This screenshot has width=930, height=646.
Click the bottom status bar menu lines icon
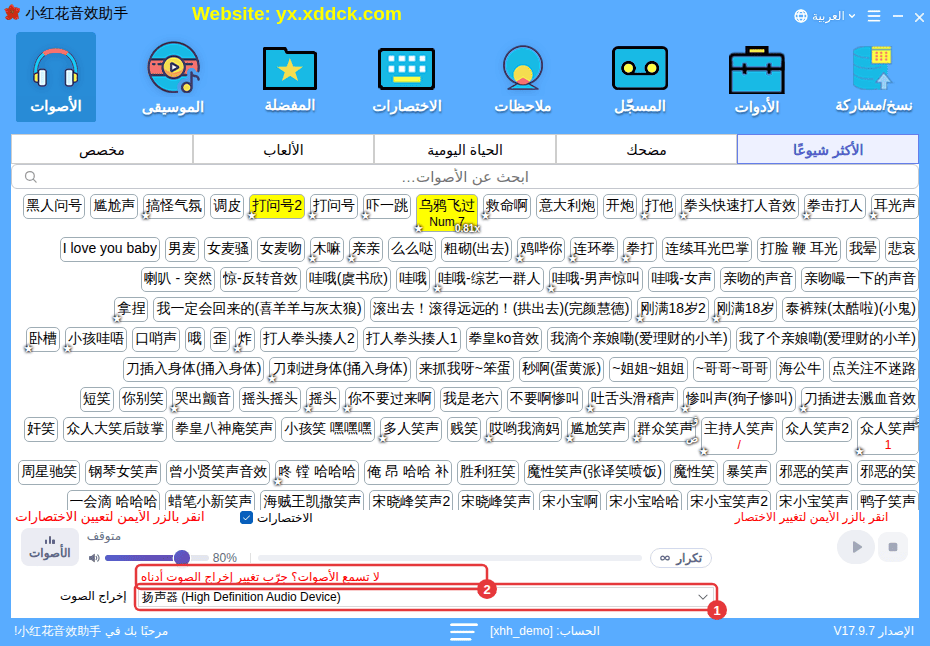coord(463,631)
